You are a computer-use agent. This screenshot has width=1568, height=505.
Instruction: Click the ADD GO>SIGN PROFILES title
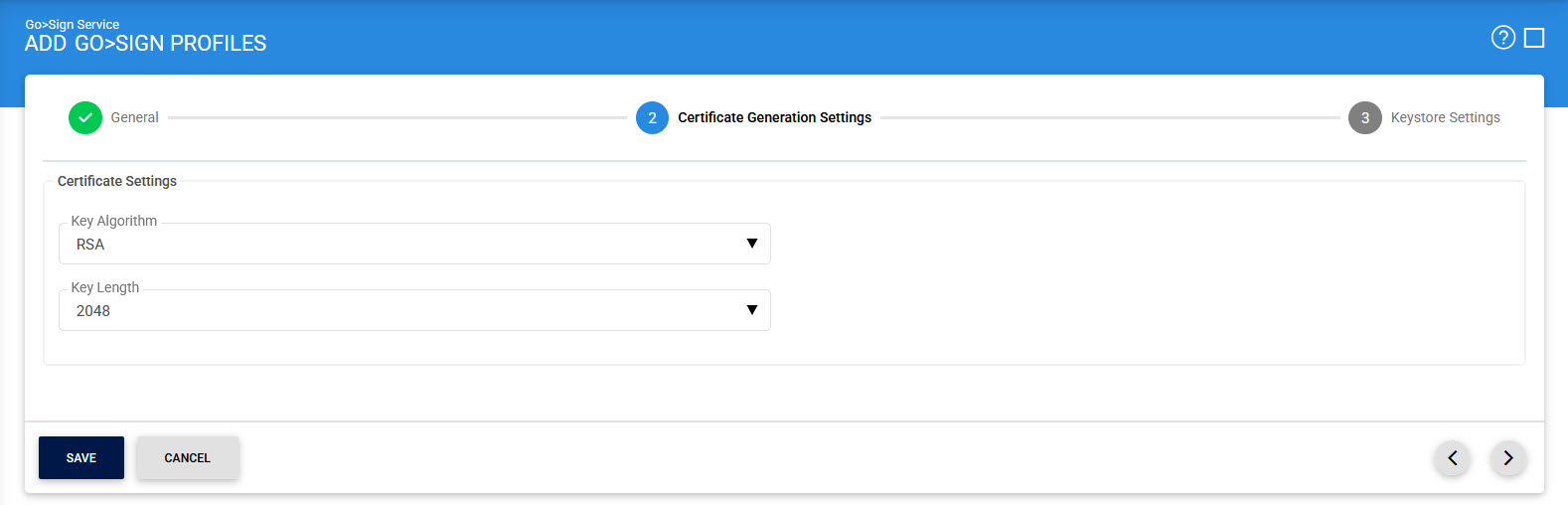point(145,44)
